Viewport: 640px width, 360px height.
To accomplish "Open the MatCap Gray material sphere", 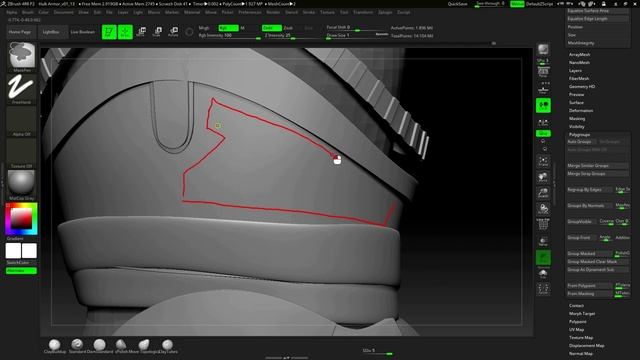I will [21, 185].
